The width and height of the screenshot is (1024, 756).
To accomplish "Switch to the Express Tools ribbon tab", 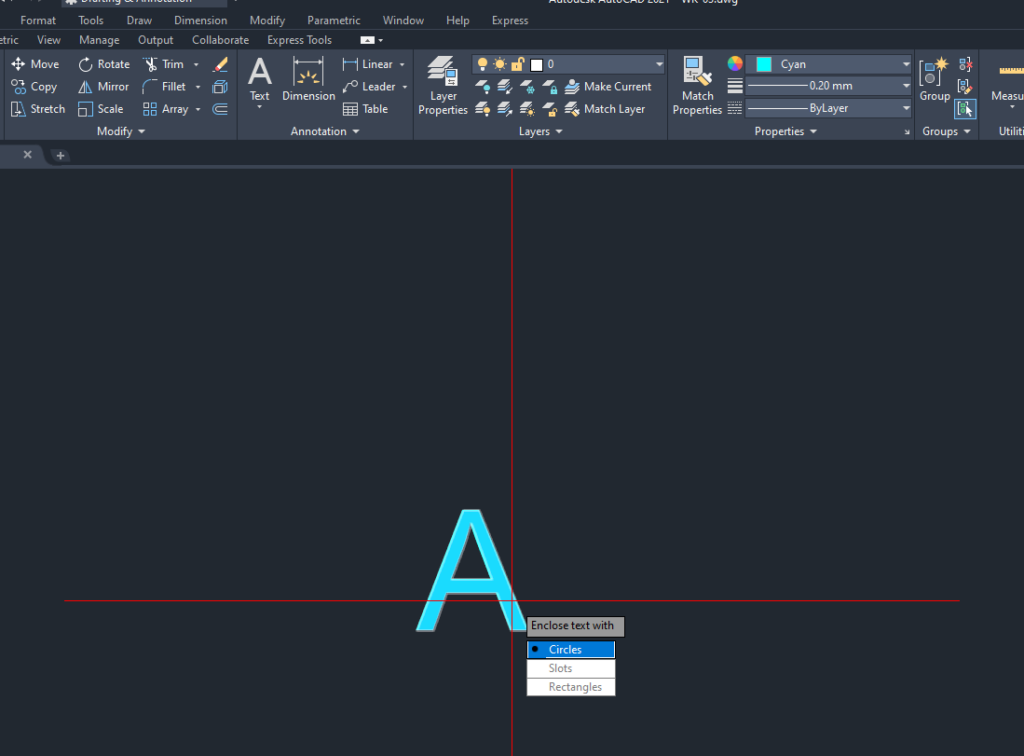I will click(x=299, y=40).
